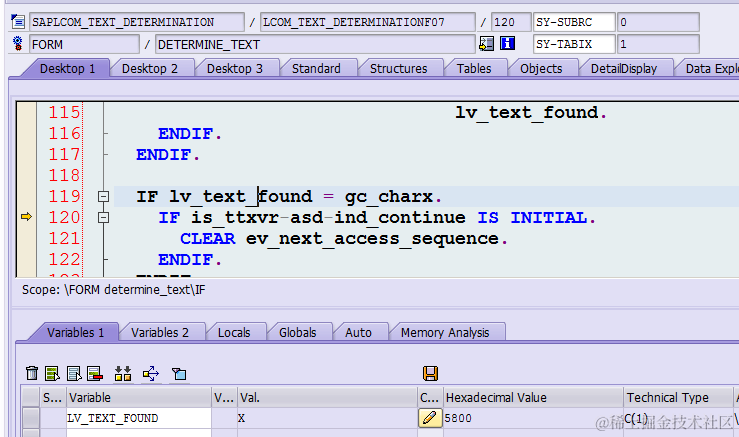This screenshot has width=739, height=437.
Task: Open the Desktop 3 tab
Action: (235, 68)
